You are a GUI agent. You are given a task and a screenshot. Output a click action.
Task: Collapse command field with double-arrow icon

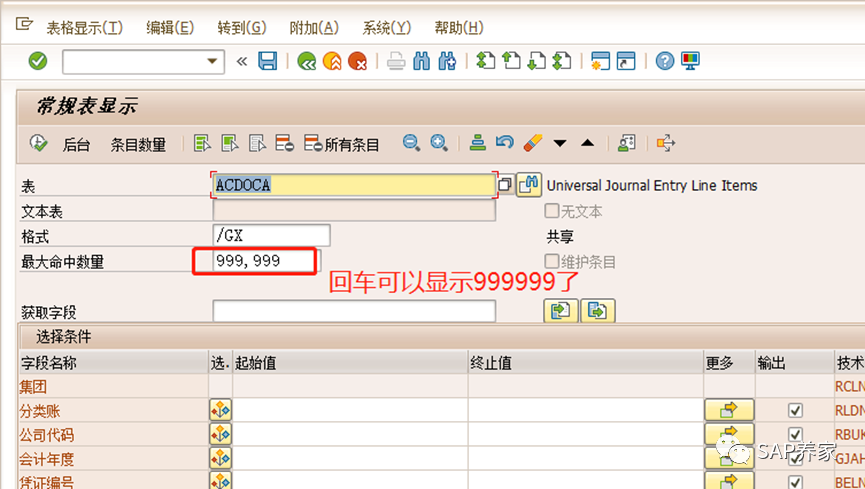click(x=242, y=61)
